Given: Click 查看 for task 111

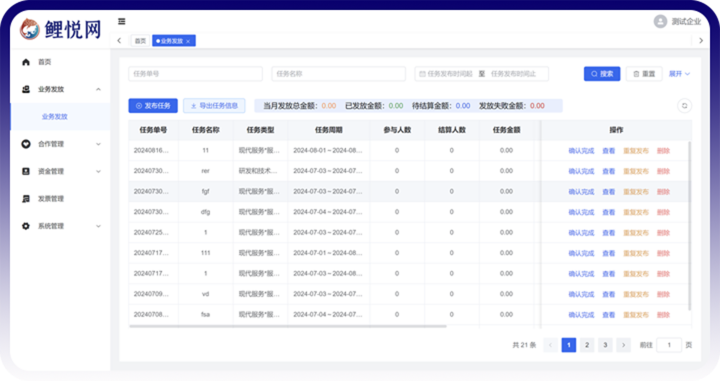Looking at the screenshot, I should point(608,253).
